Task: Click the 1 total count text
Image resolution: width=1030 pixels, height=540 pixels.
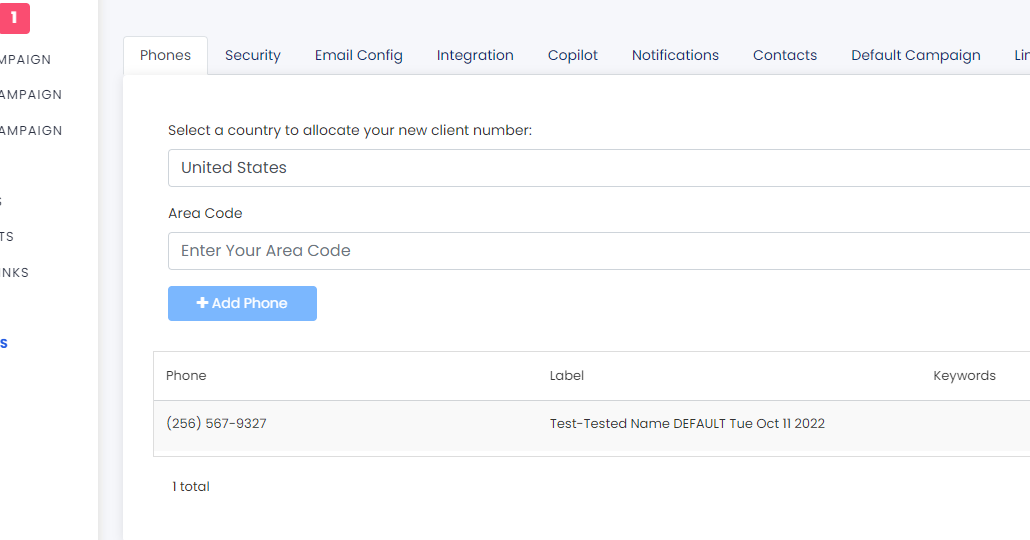Action: click(x=190, y=487)
